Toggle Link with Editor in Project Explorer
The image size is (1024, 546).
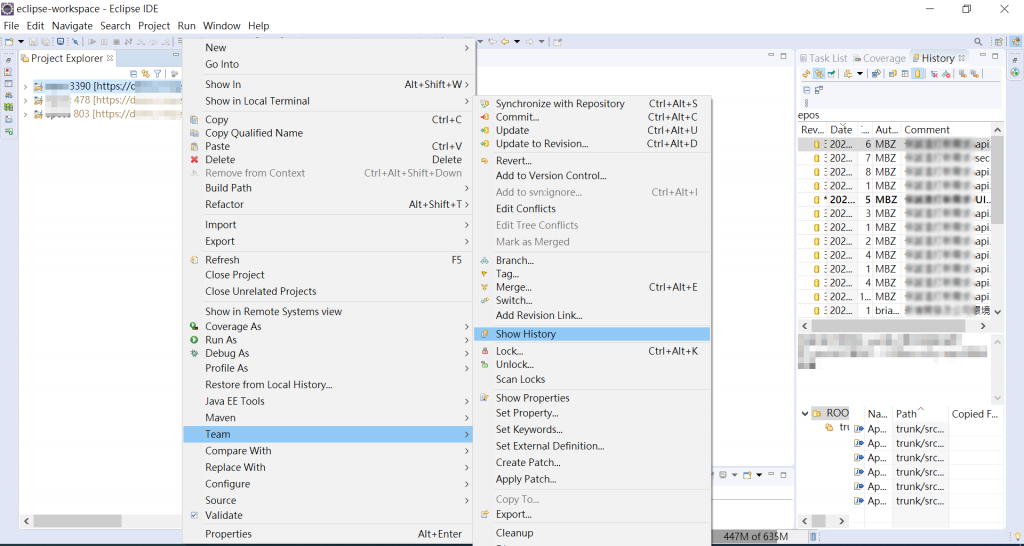(146, 74)
